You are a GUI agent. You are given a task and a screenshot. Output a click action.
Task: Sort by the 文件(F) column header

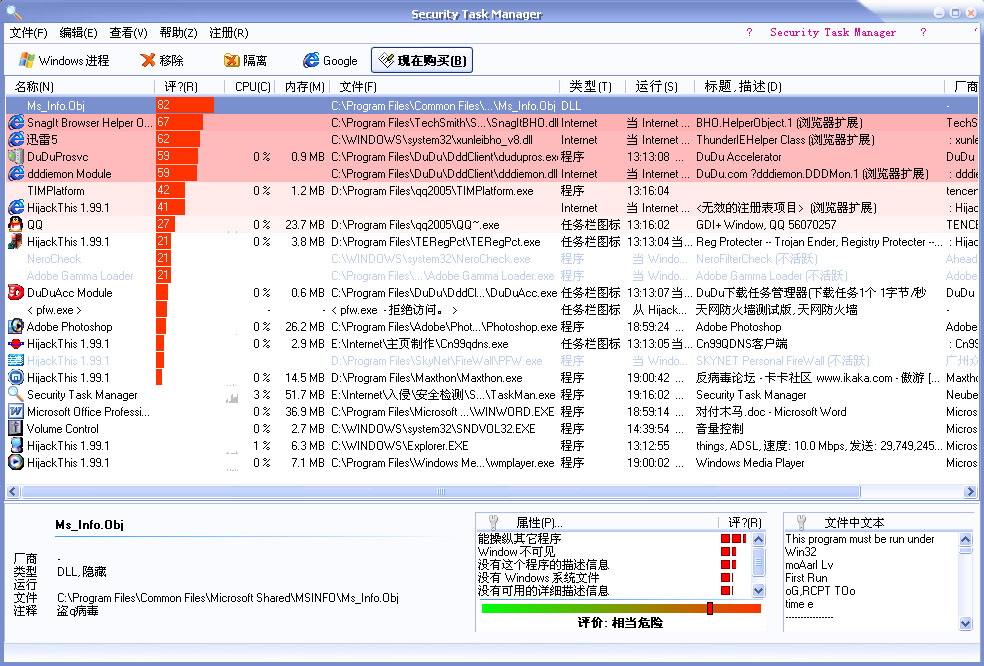(444, 87)
